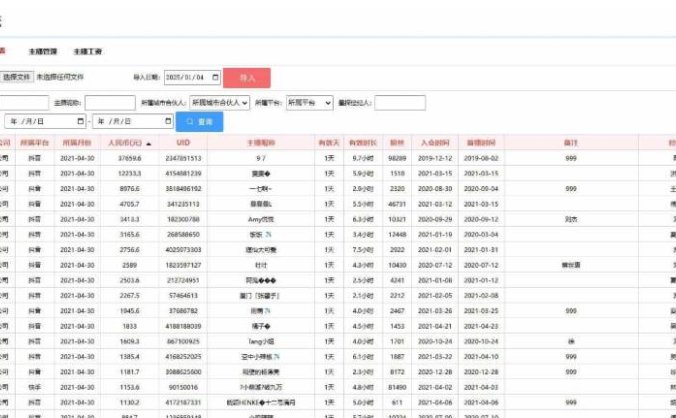Select the cell with amount 12233.3
Image resolution: width=676 pixels, height=418 pixels.
[x=130, y=174]
